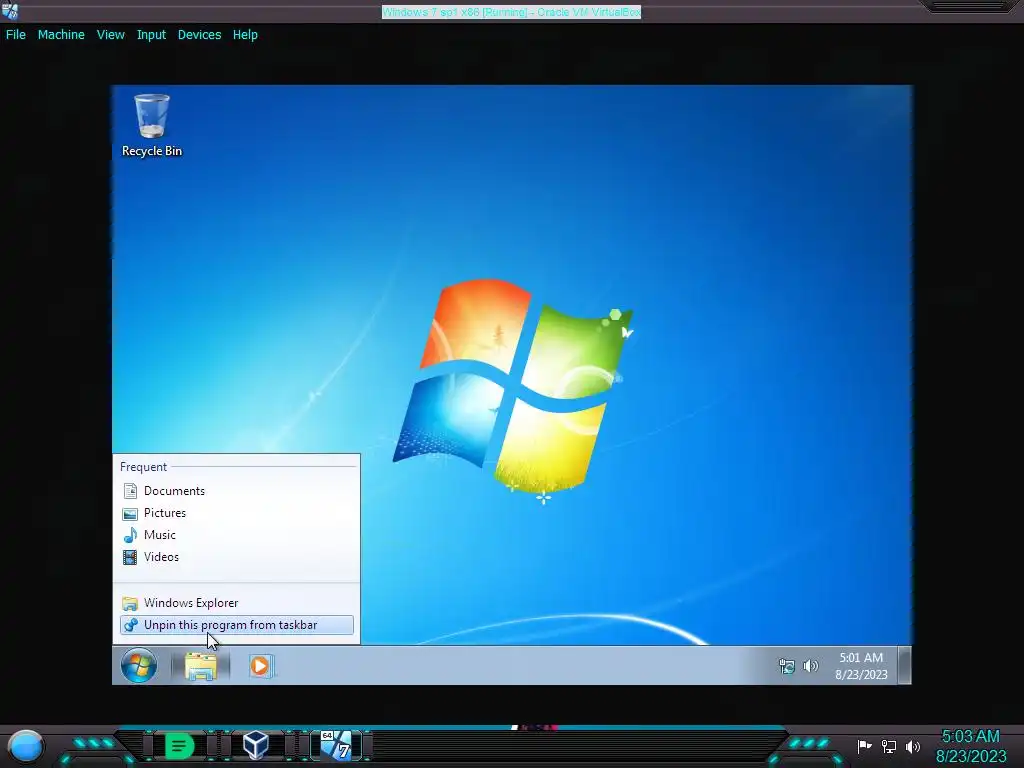Open Pictures from the jump list

click(236, 513)
